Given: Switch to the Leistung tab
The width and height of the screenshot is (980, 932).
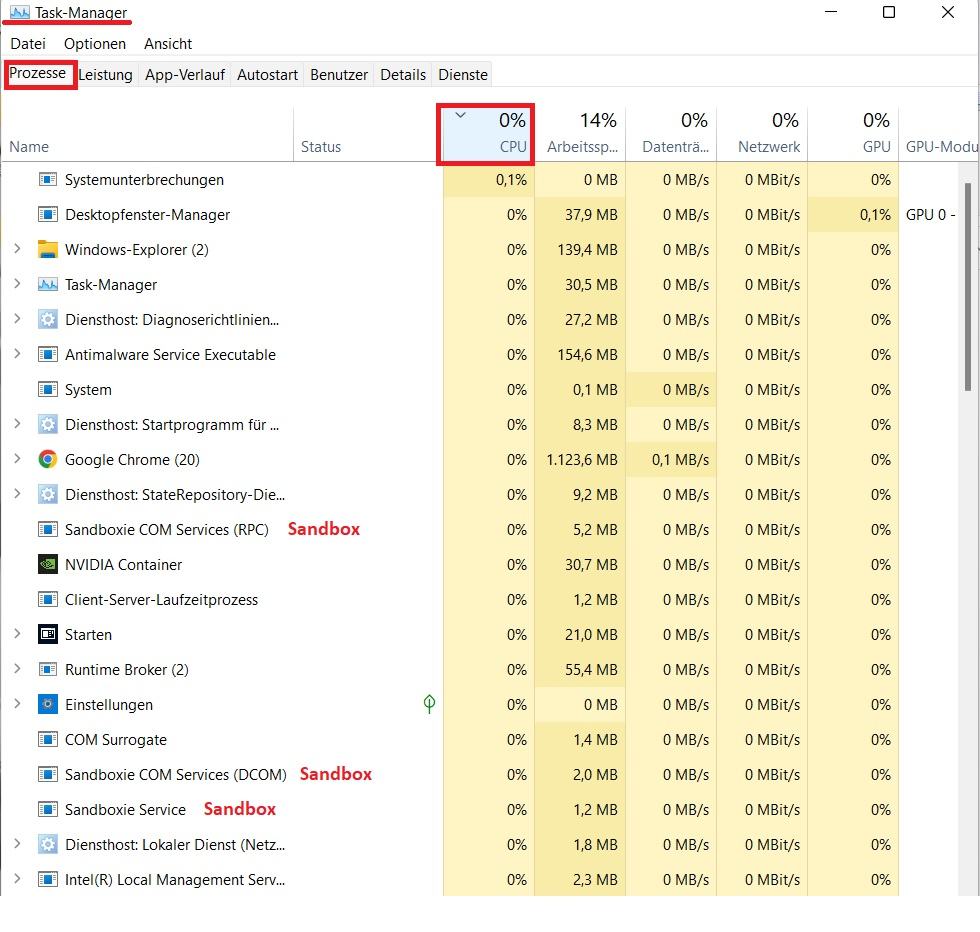Looking at the screenshot, I should tap(106, 75).
